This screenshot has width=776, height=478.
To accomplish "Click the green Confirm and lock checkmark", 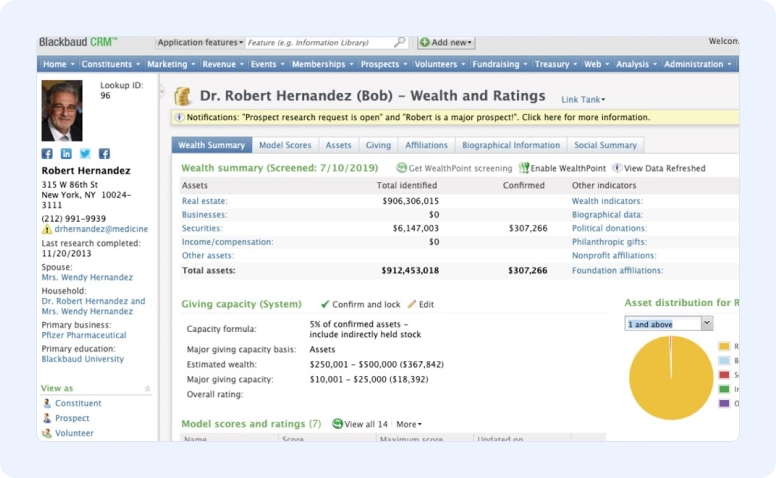I will [x=325, y=304].
